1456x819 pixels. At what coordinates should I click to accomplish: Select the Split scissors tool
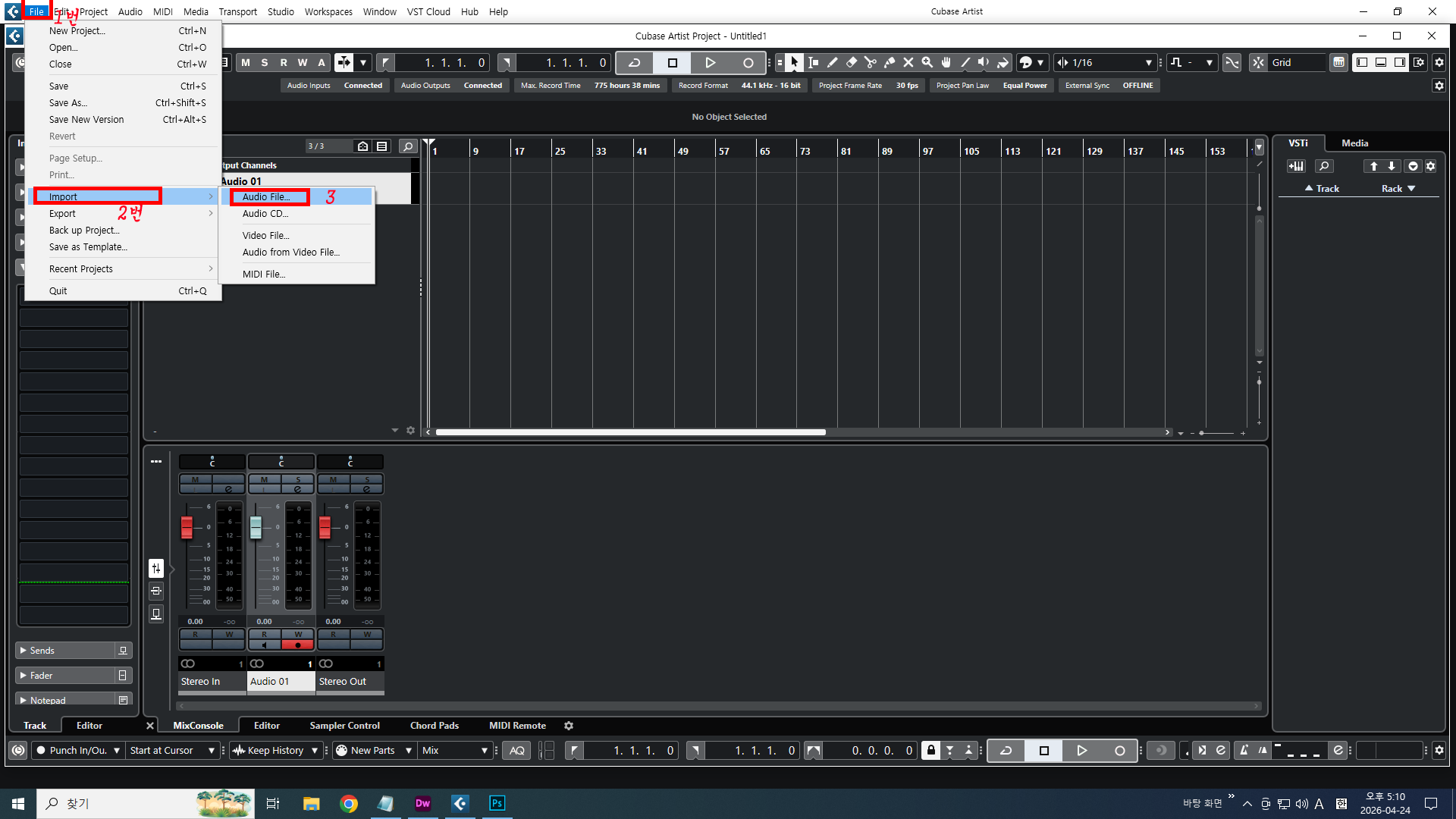pyautogui.click(x=870, y=62)
